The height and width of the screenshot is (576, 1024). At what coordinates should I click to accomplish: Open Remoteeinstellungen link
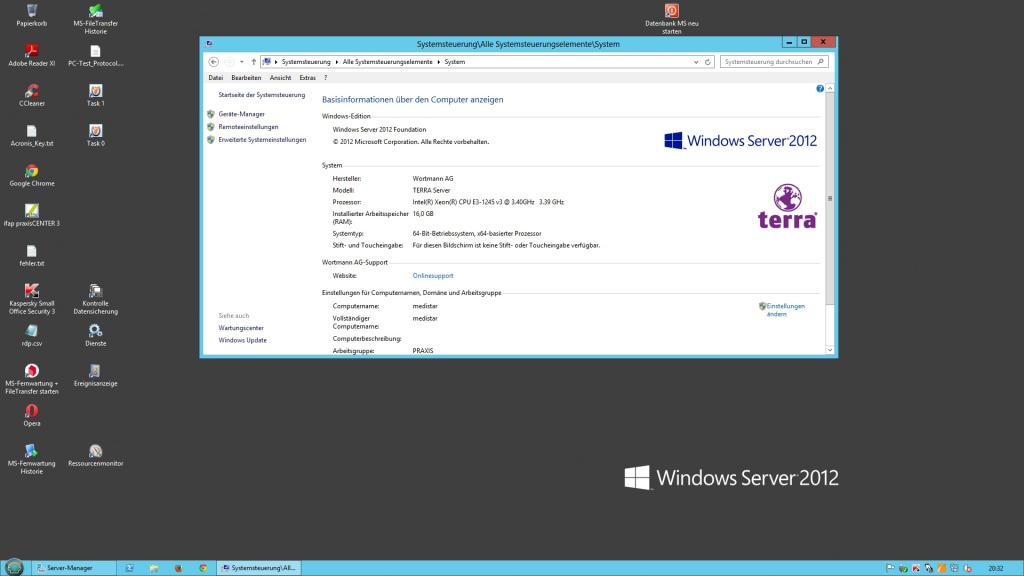[x=248, y=127]
